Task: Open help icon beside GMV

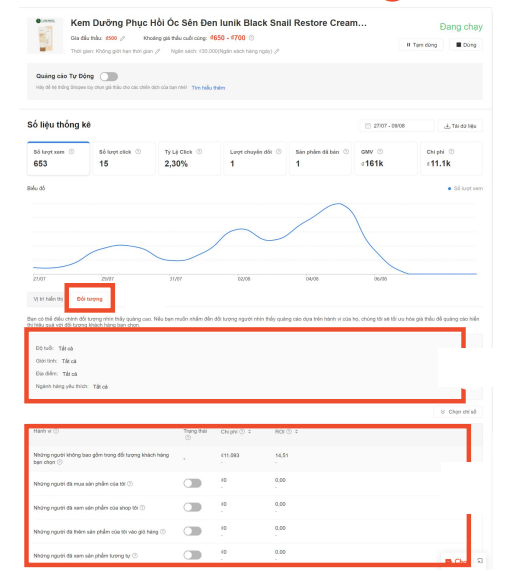Action: [380, 152]
